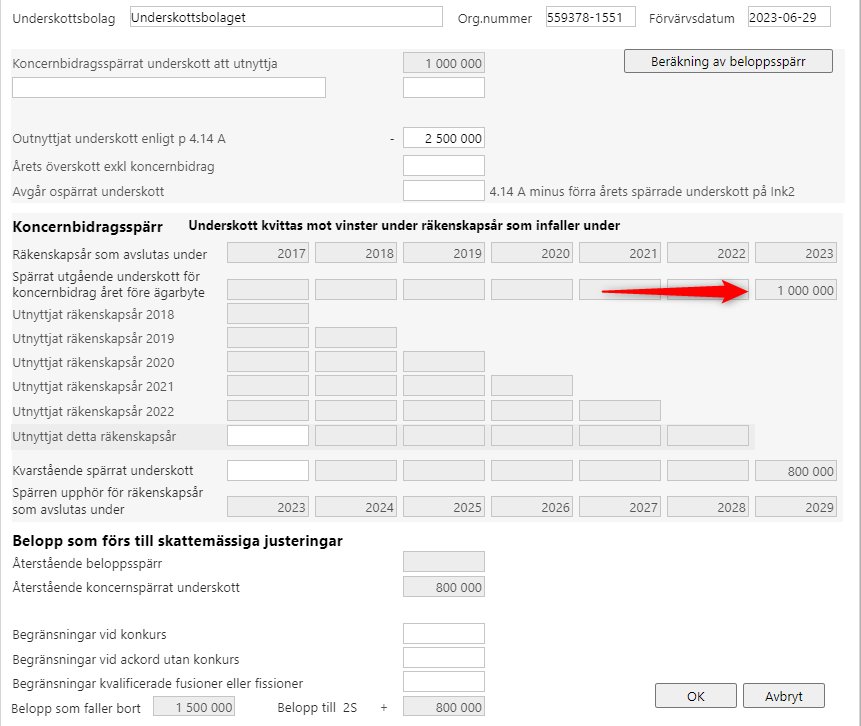Click the Förvärvsdatum date field
Screen dimensions: 861x726
789,17
